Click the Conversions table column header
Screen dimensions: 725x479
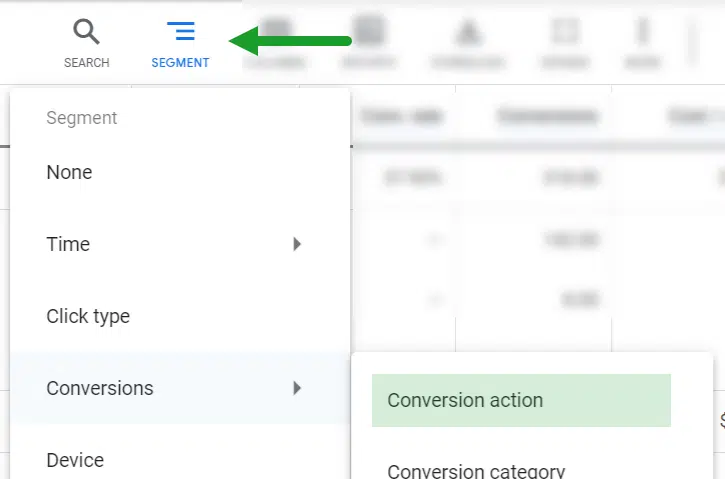pos(547,116)
